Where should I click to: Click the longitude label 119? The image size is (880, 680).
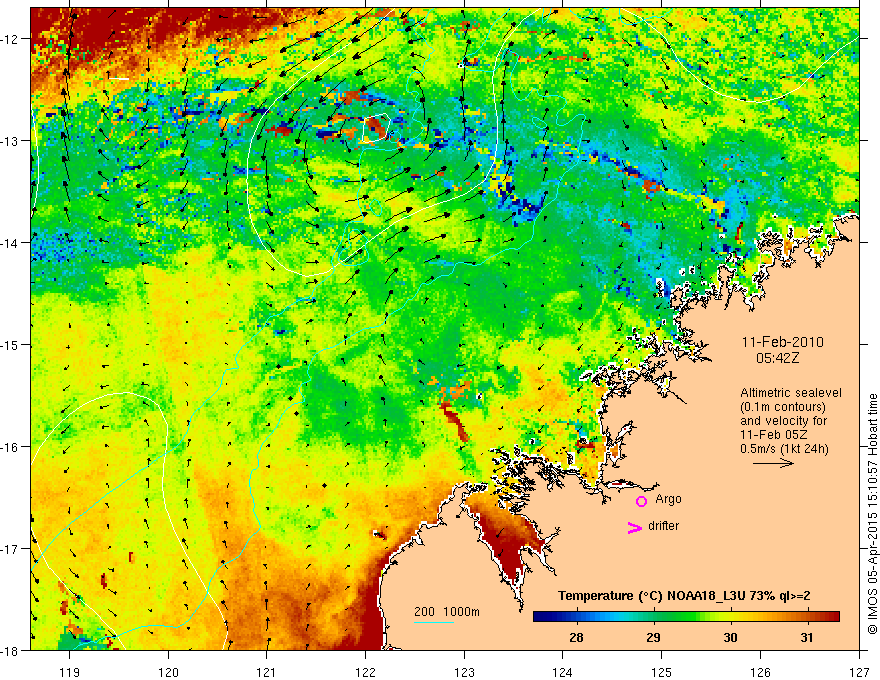pos(70,672)
